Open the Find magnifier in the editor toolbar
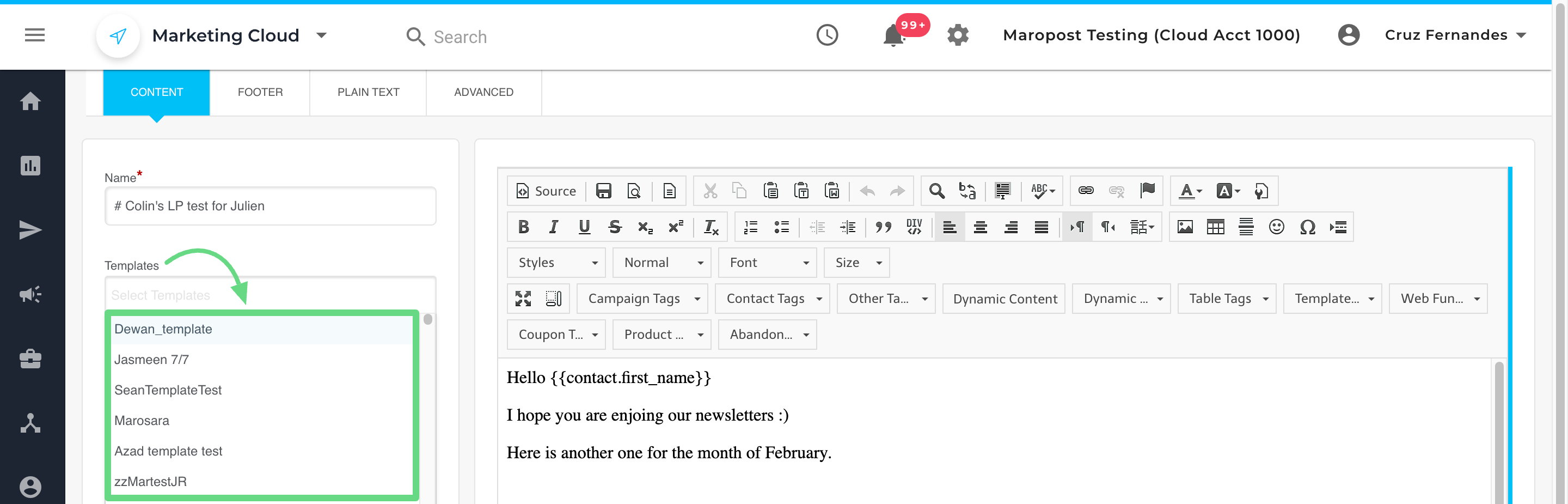 (x=937, y=191)
